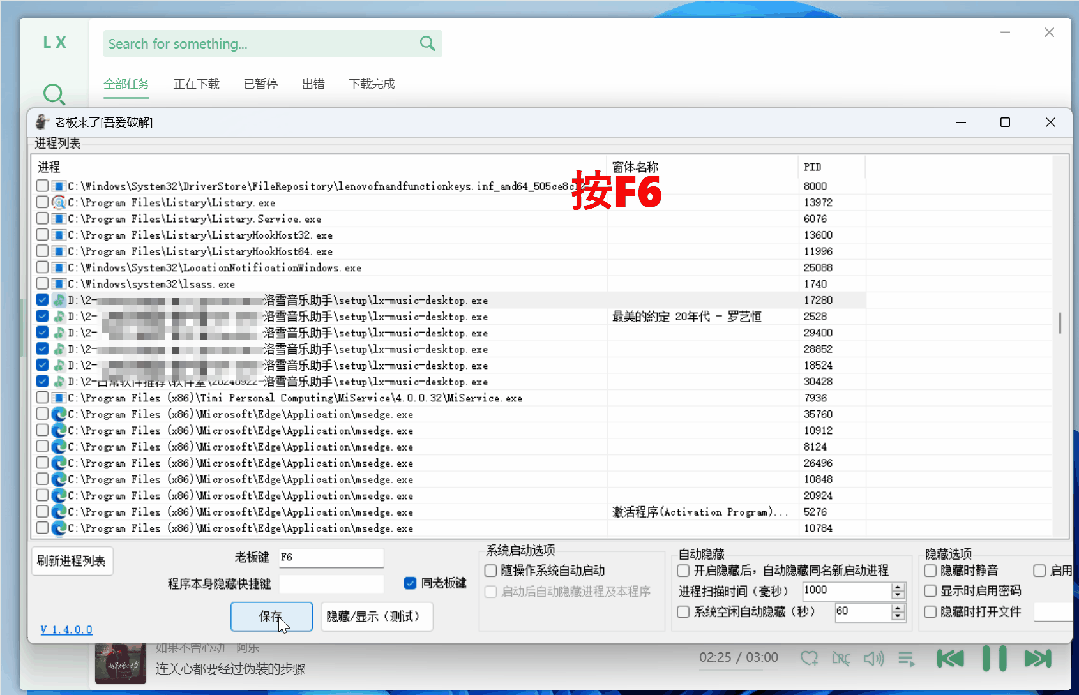Viewport: 1079px width, 695px height.
Task: Click the heart favorite icon in player bar
Action: click(809, 659)
